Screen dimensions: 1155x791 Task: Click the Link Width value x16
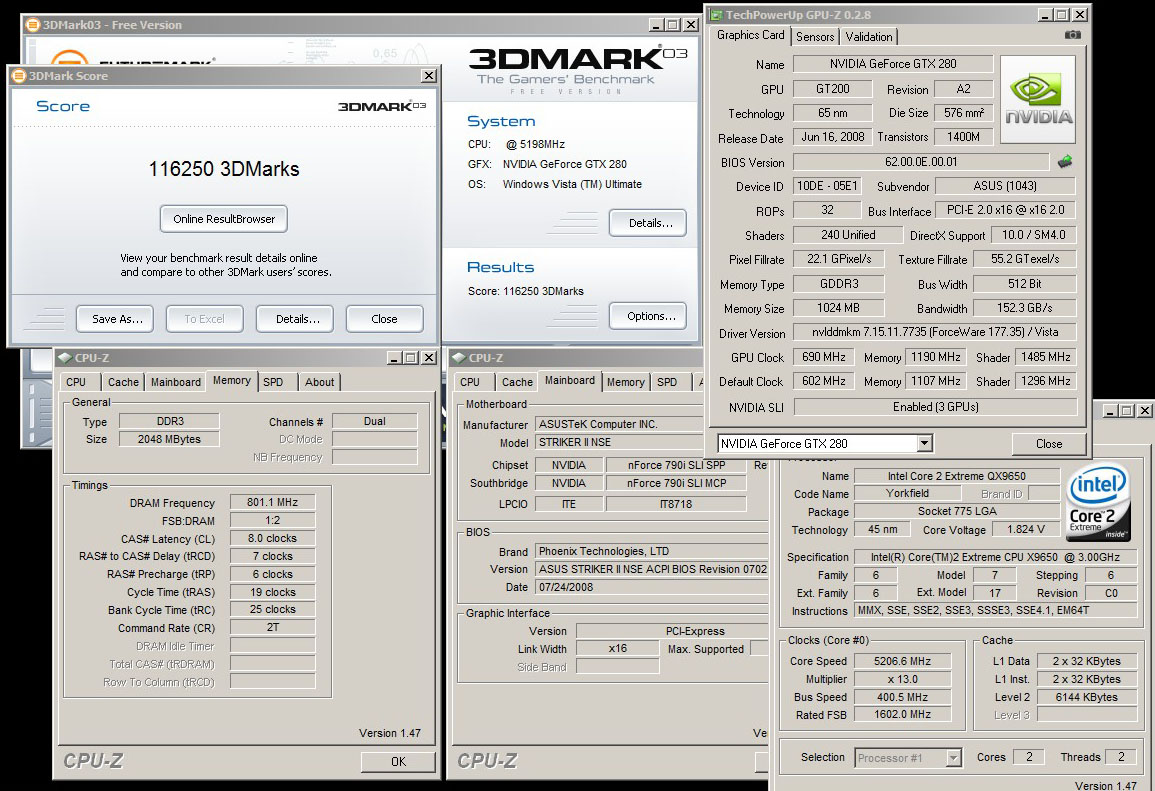pos(617,648)
